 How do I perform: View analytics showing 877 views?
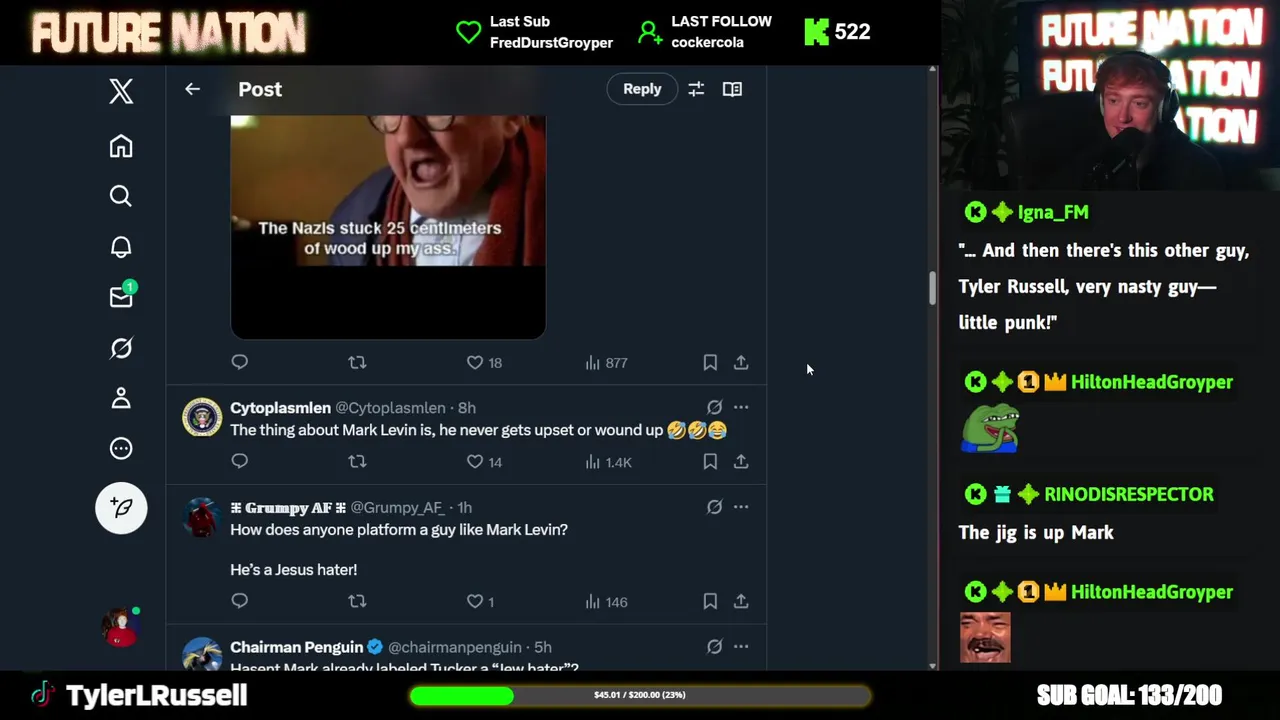(606, 362)
